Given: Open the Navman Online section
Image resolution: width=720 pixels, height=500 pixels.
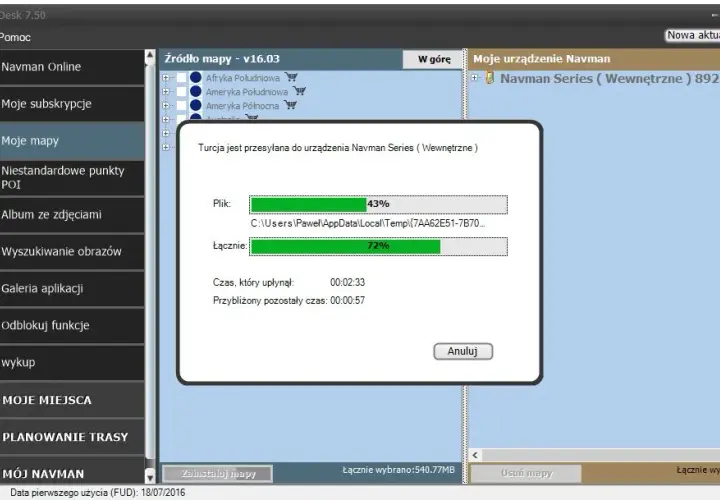Looking at the screenshot, I should click(72, 67).
